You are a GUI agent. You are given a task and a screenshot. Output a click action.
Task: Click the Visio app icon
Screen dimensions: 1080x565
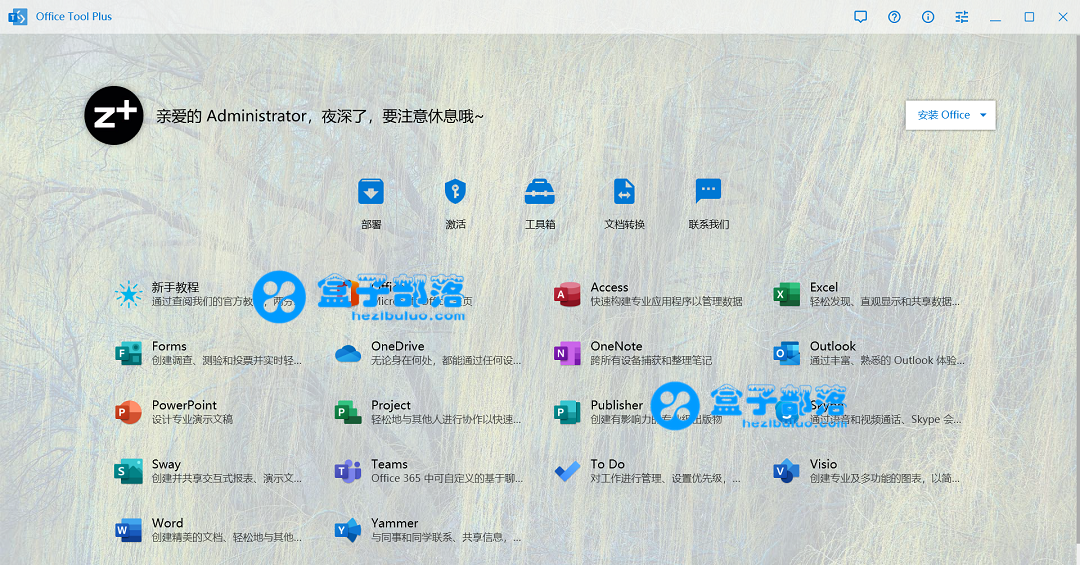click(786, 471)
